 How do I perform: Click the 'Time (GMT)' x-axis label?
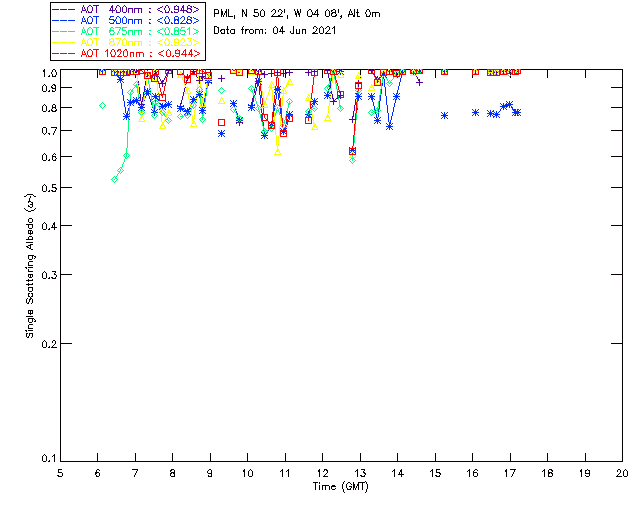pos(341,487)
